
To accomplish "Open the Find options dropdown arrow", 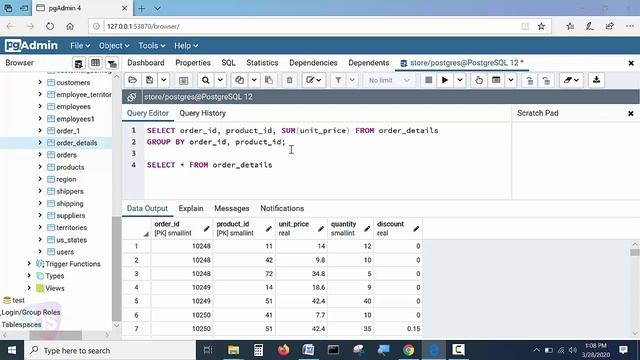I will [220, 80].
